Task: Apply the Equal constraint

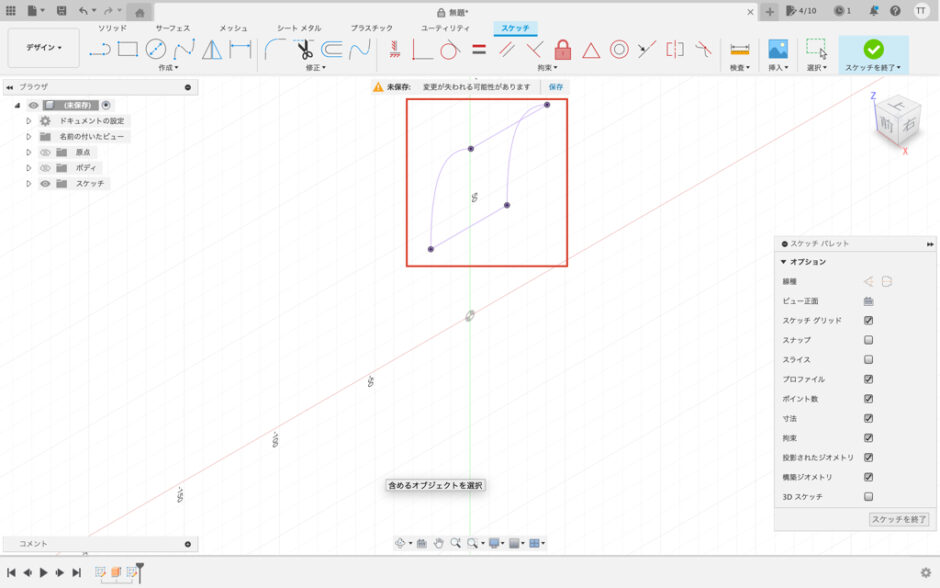Action: tap(478, 49)
